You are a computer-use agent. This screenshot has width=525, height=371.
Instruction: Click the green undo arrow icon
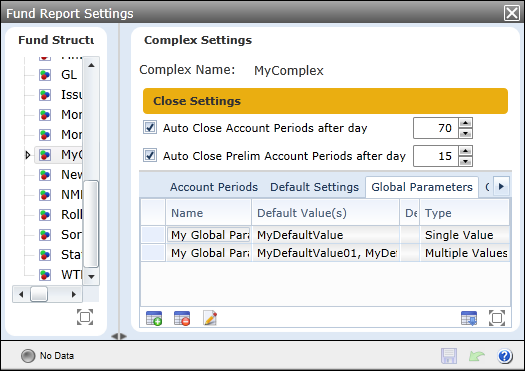coord(477,356)
